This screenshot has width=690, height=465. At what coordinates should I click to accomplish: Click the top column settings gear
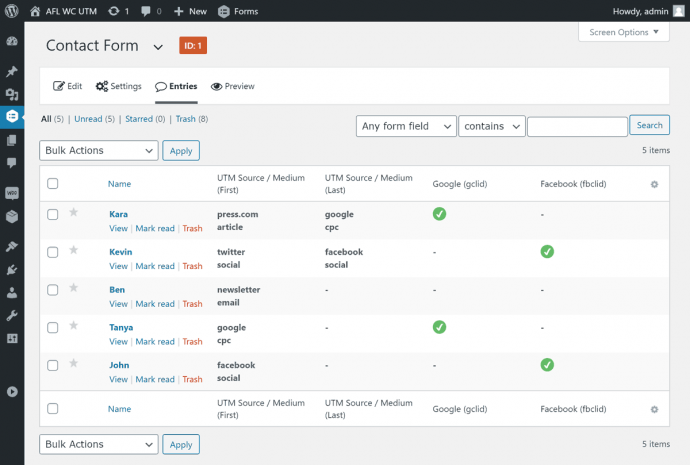[654, 184]
